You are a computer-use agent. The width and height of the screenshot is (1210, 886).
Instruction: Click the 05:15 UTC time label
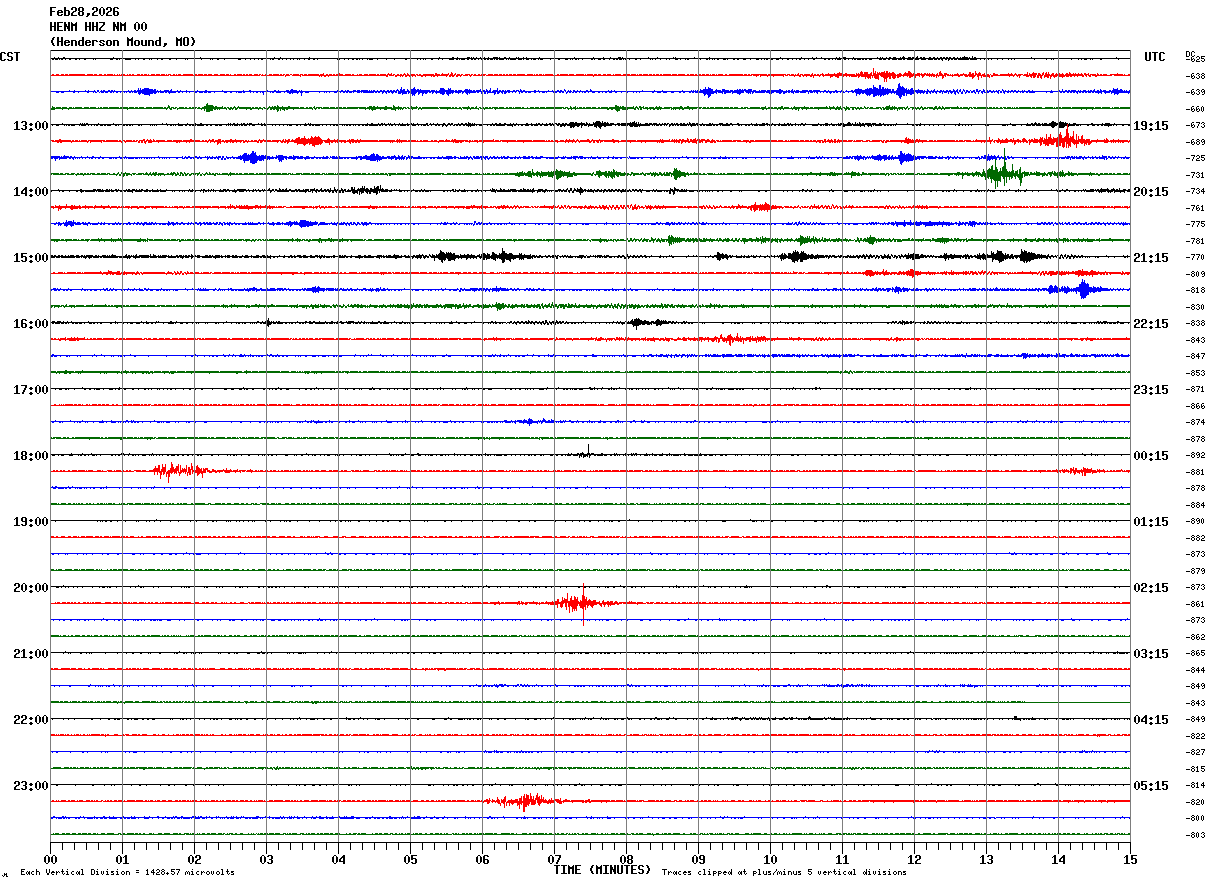(x=1151, y=786)
